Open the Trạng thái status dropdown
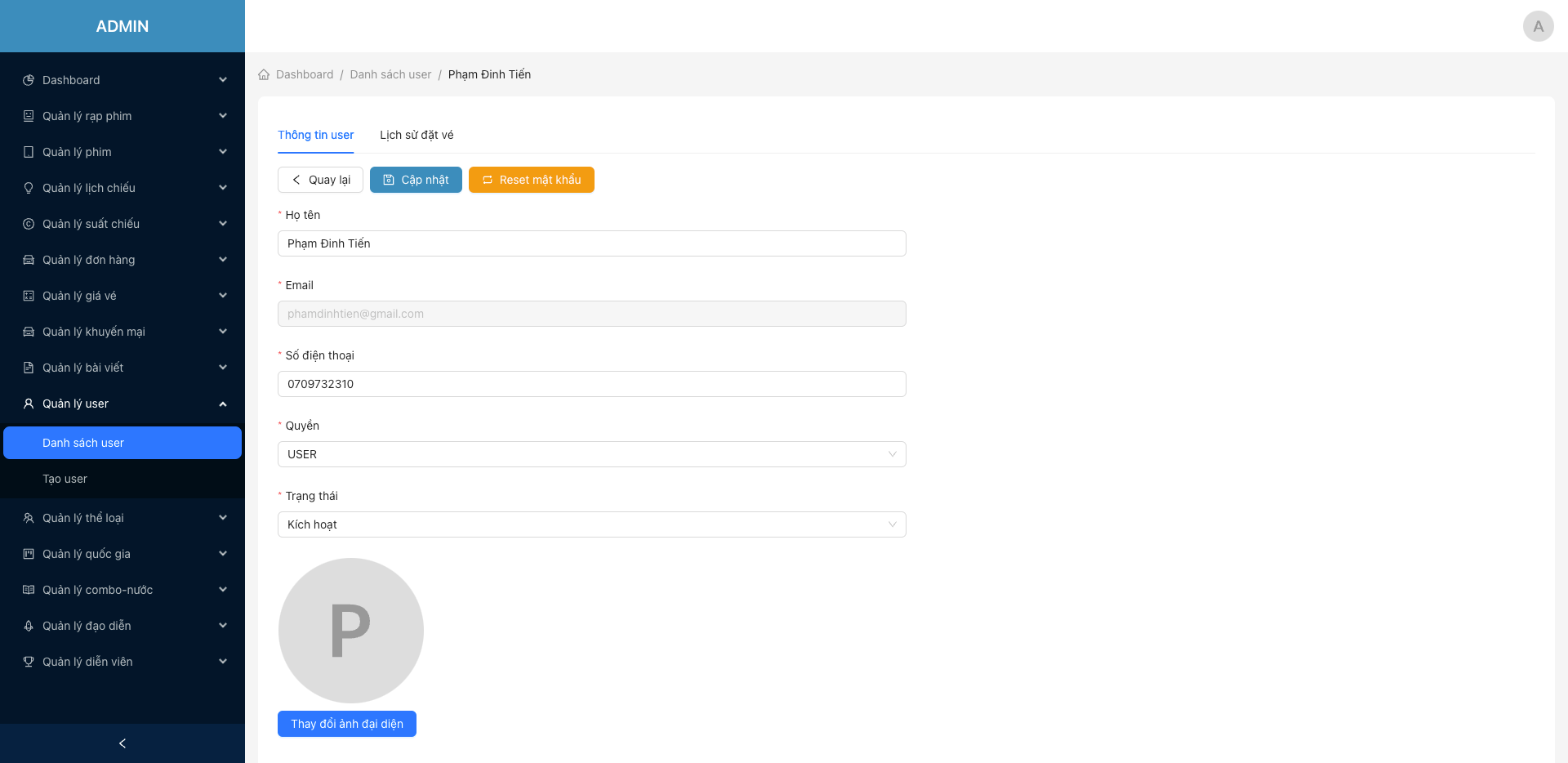1568x763 pixels. click(591, 524)
